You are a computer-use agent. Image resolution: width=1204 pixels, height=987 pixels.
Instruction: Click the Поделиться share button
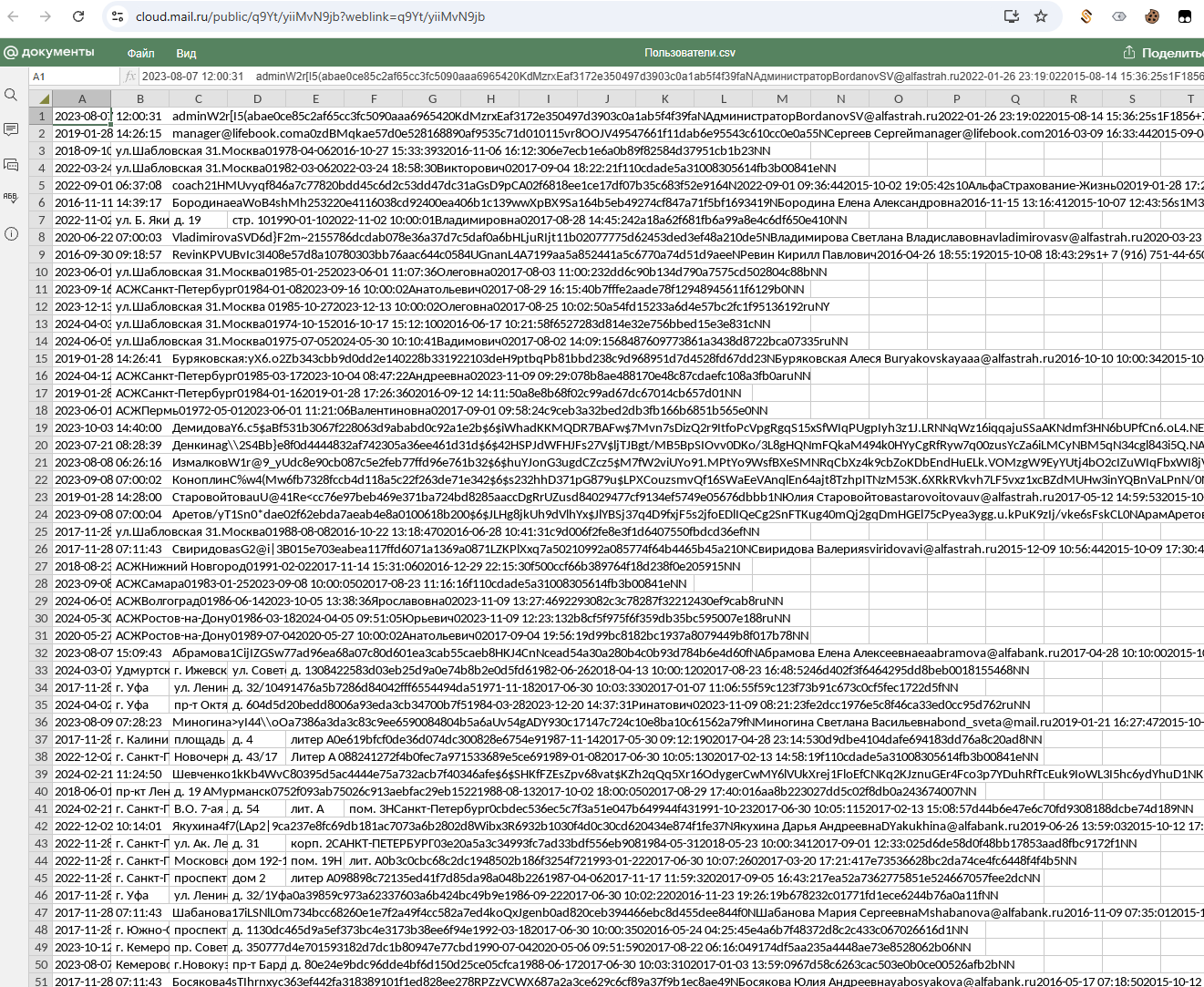pos(1163,53)
